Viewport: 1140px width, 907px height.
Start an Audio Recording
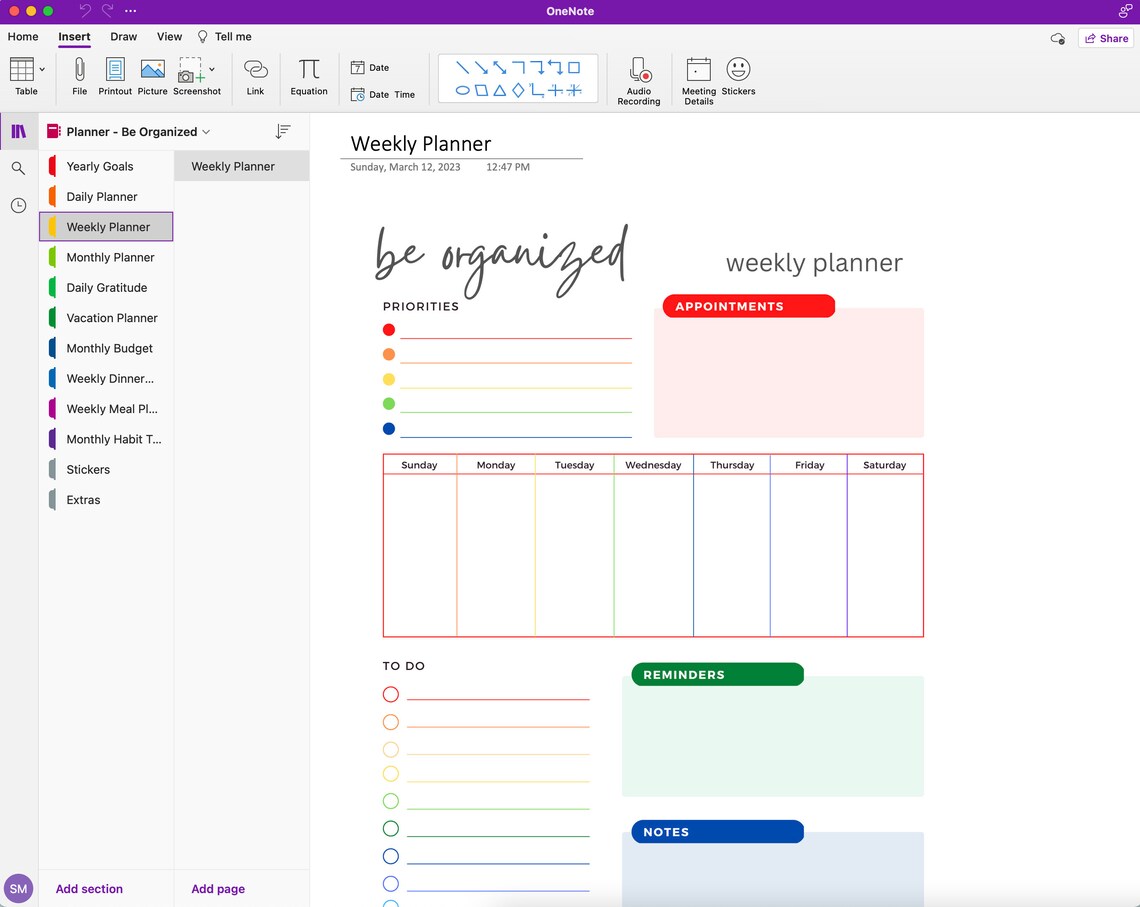click(638, 75)
